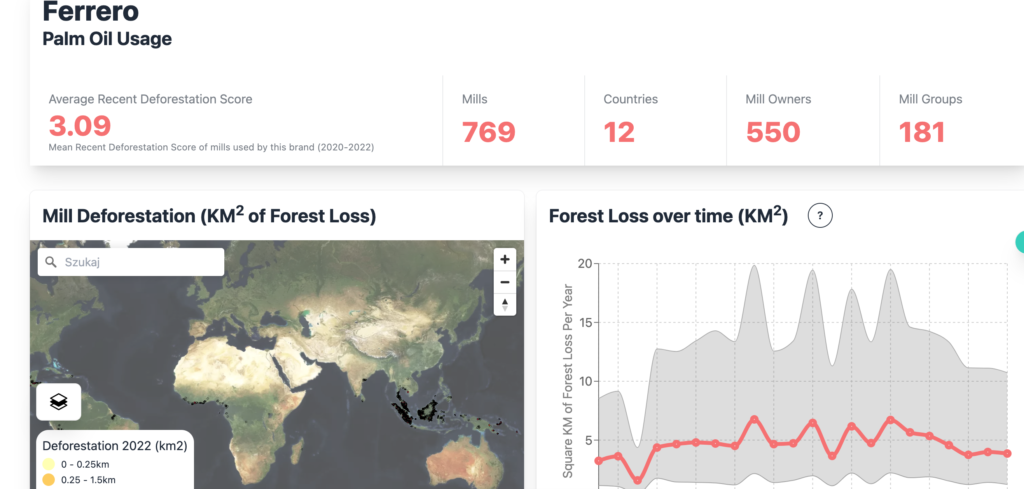1024x489 pixels.
Task: Click the map zoom in plus button
Action: coord(505,259)
